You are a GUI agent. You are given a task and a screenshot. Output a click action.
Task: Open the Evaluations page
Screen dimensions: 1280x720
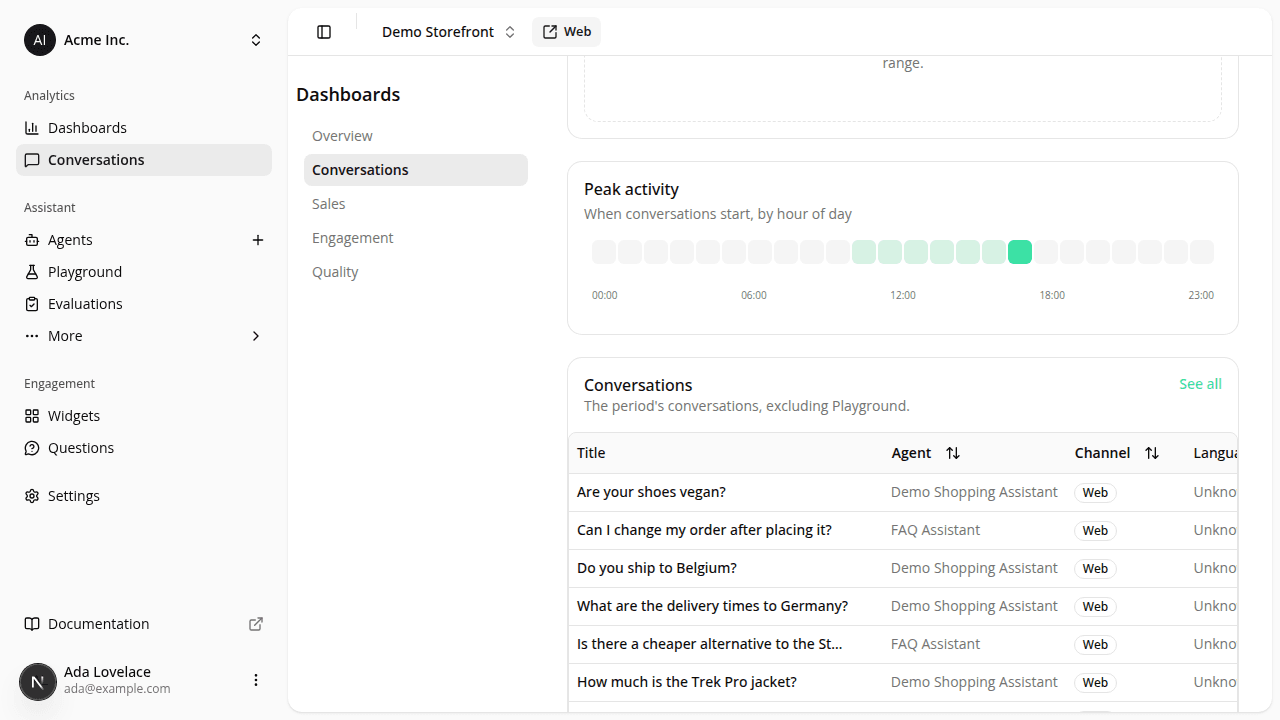144,304
